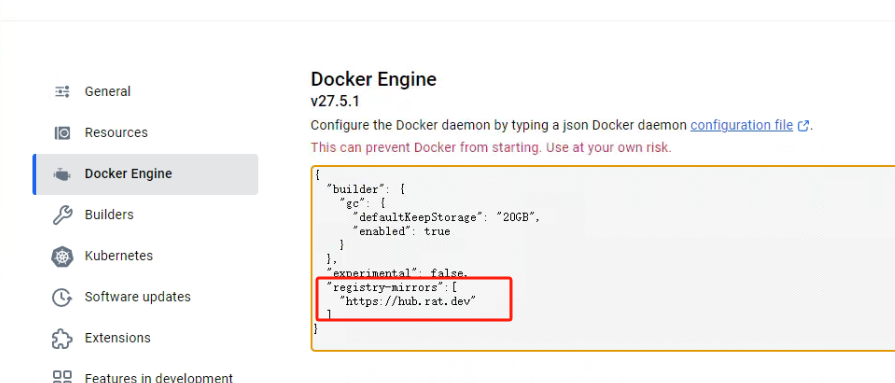This screenshot has height=383, width=895.
Task: Click the Features in development grid icon
Action: pyautogui.click(x=62, y=377)
